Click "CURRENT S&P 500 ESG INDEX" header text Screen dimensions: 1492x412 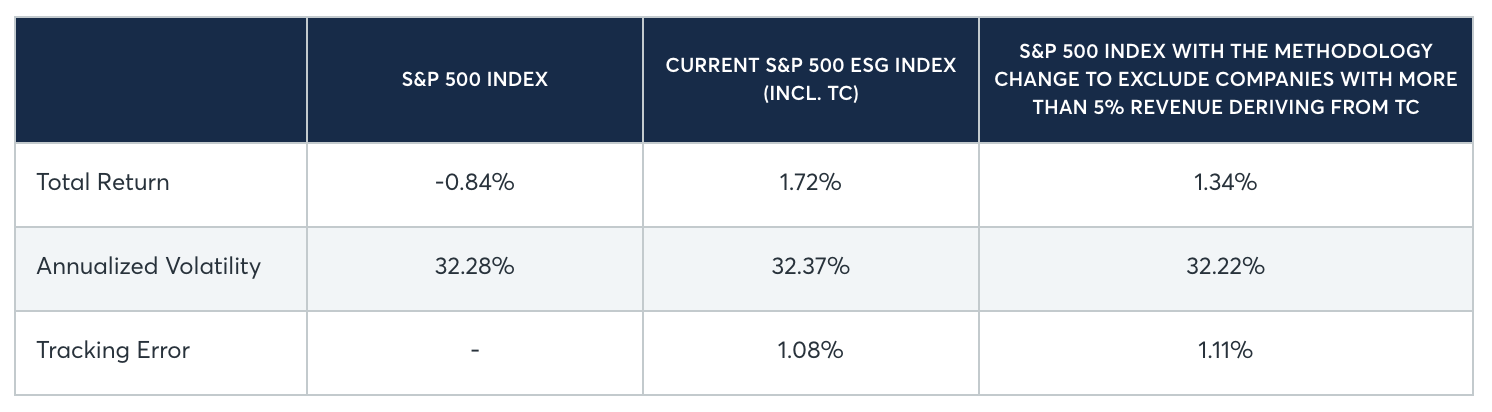pos(810,65)
